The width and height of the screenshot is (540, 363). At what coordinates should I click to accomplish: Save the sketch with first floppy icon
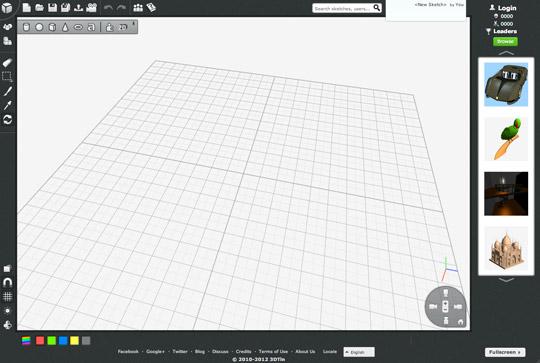point(52,7)
